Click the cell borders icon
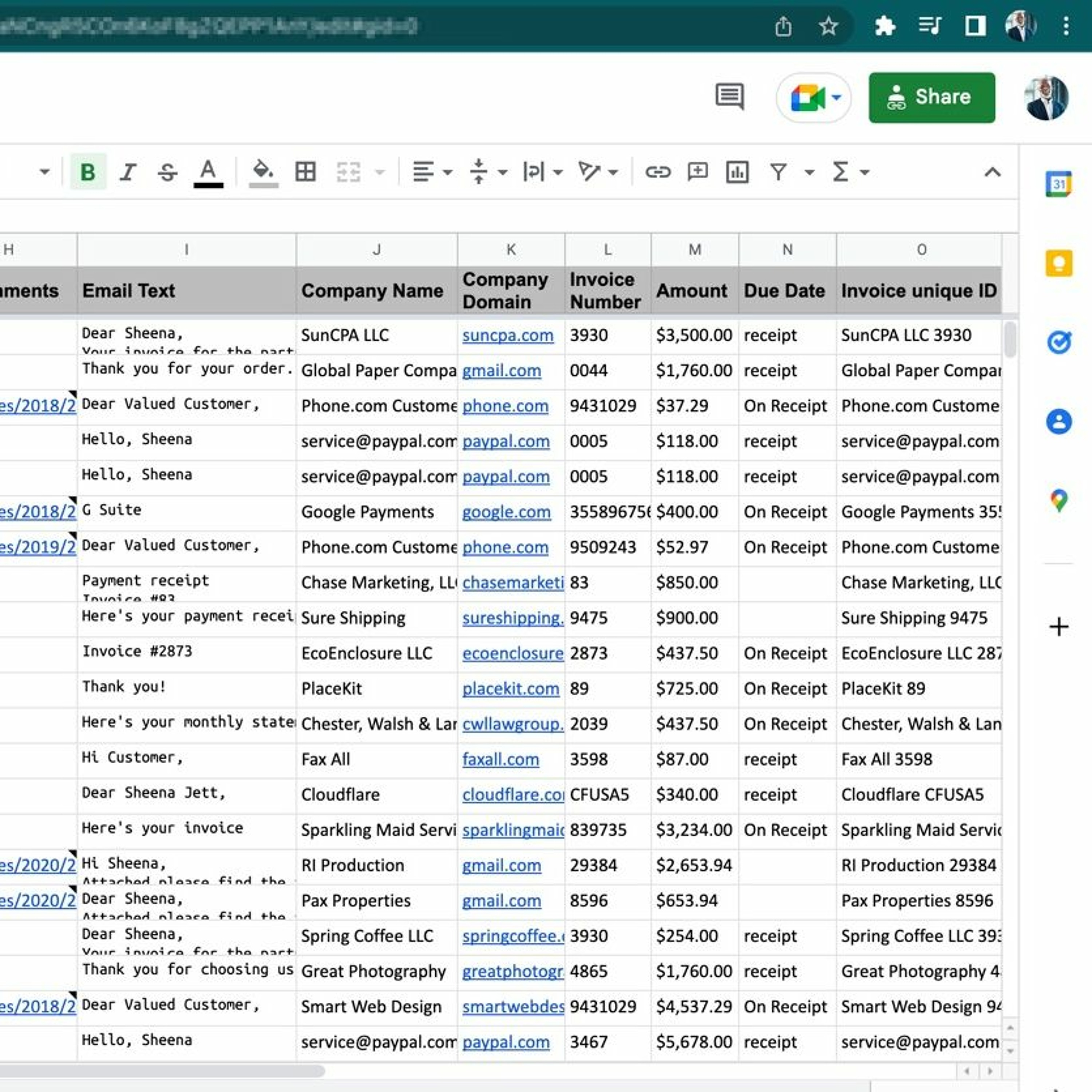 305,172
